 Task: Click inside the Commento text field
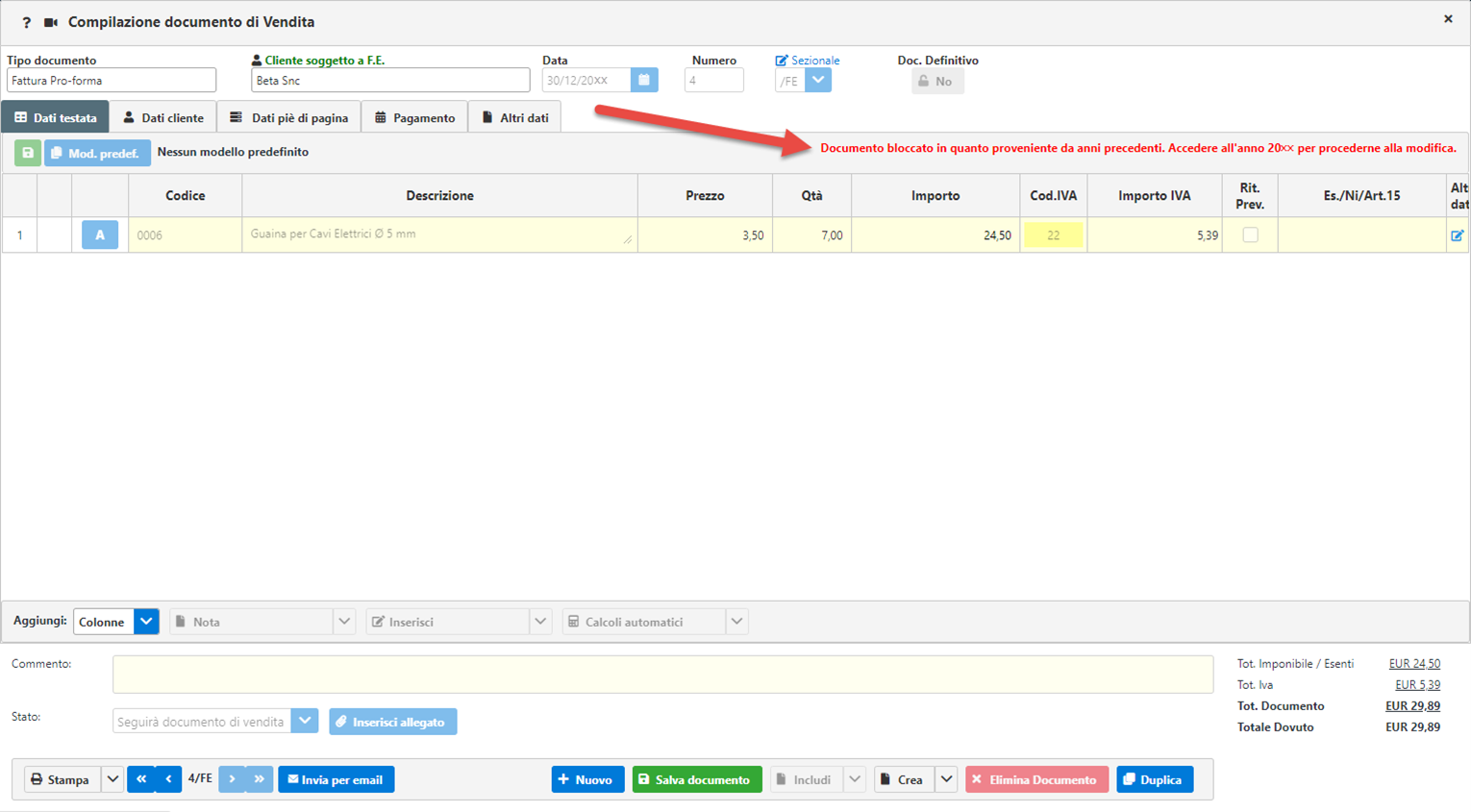pyautogui.click(x=662, y=675)
